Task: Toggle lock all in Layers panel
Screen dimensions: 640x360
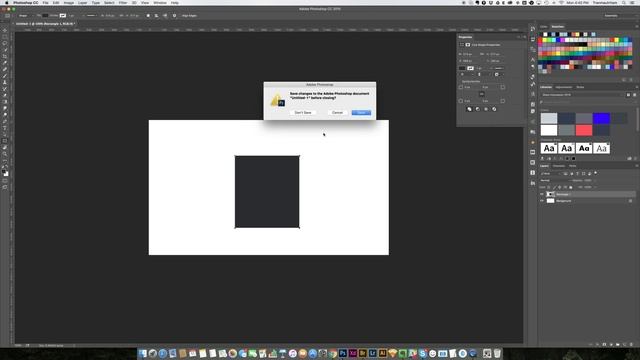Action: click(x=571, y=187)
